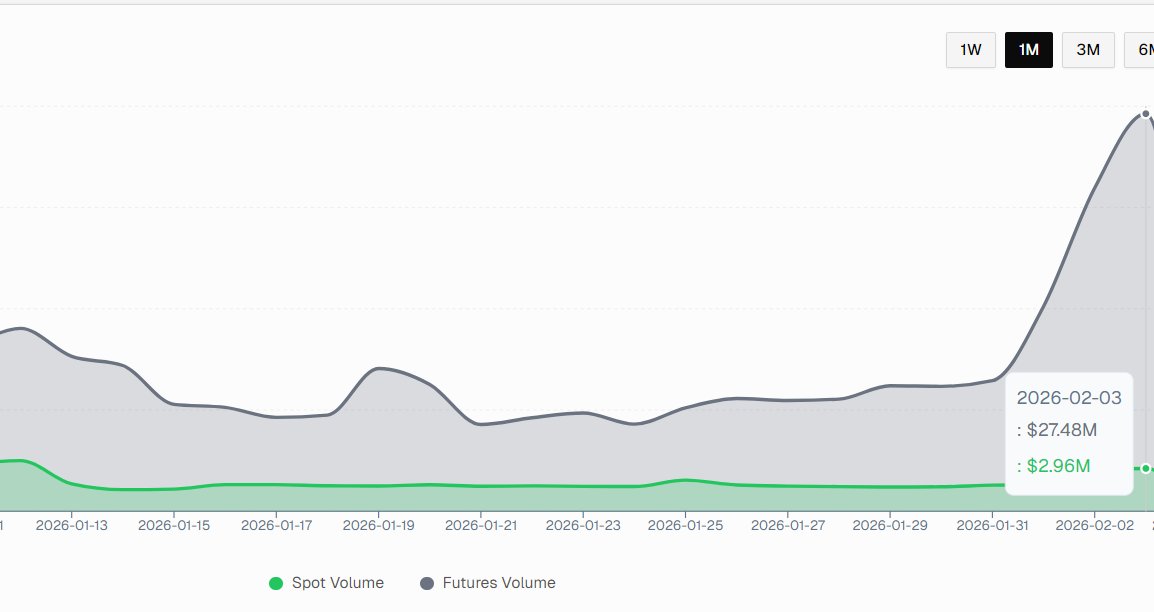Click the gray Futures Volume legend dot
The width and height of the screenshot is (1154, 612).
point(427,583)
